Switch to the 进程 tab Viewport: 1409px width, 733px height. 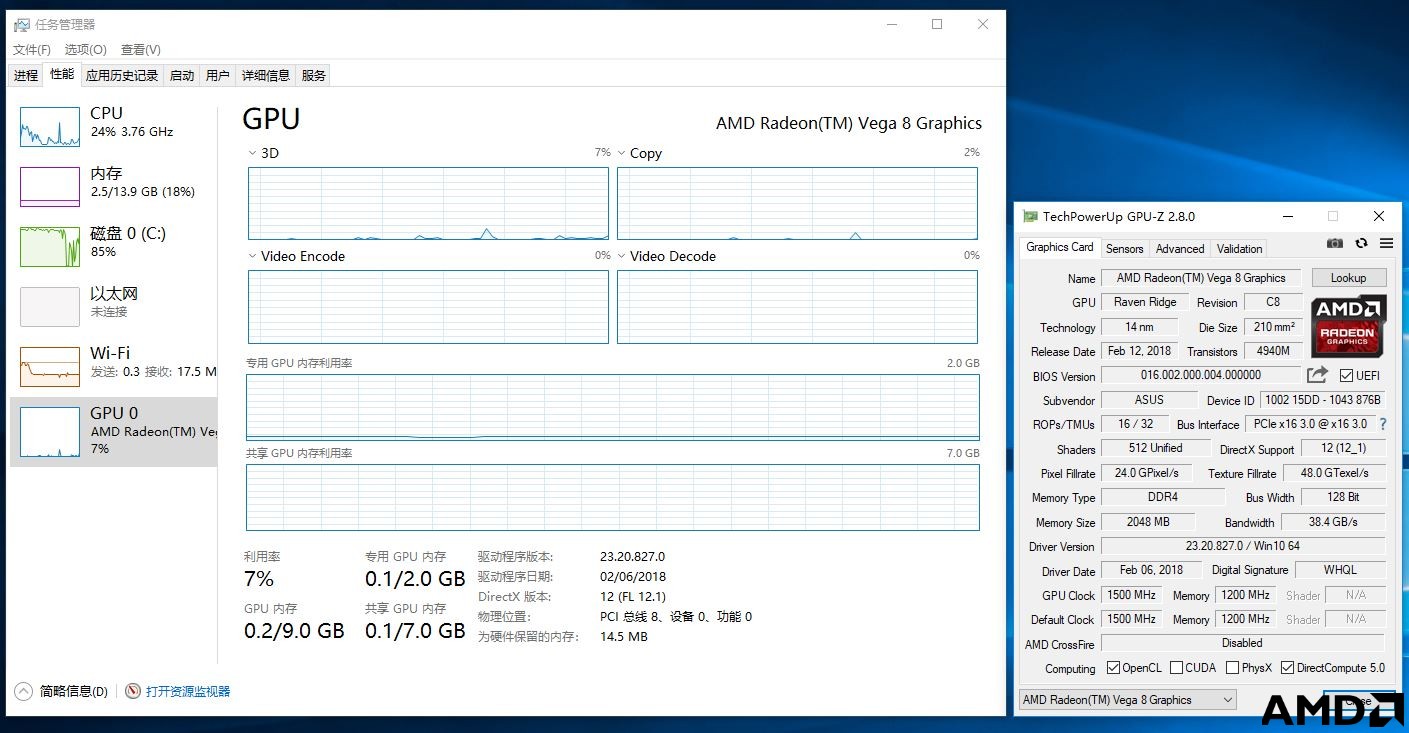point(26,75)
